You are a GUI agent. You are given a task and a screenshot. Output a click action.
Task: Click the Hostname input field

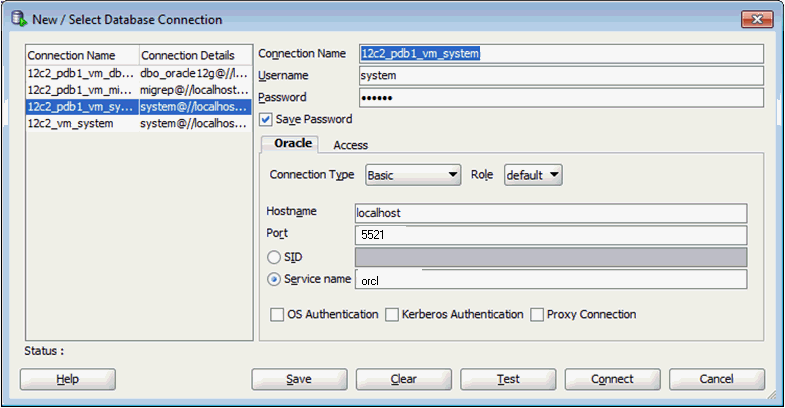point(551,213)
